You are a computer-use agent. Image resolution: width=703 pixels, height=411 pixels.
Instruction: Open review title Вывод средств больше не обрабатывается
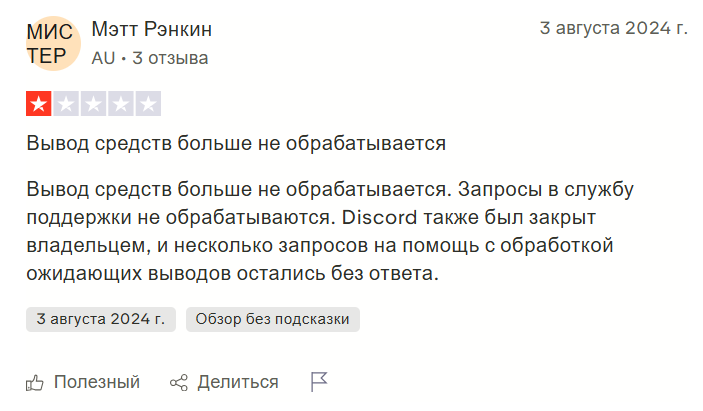[236, 143]
